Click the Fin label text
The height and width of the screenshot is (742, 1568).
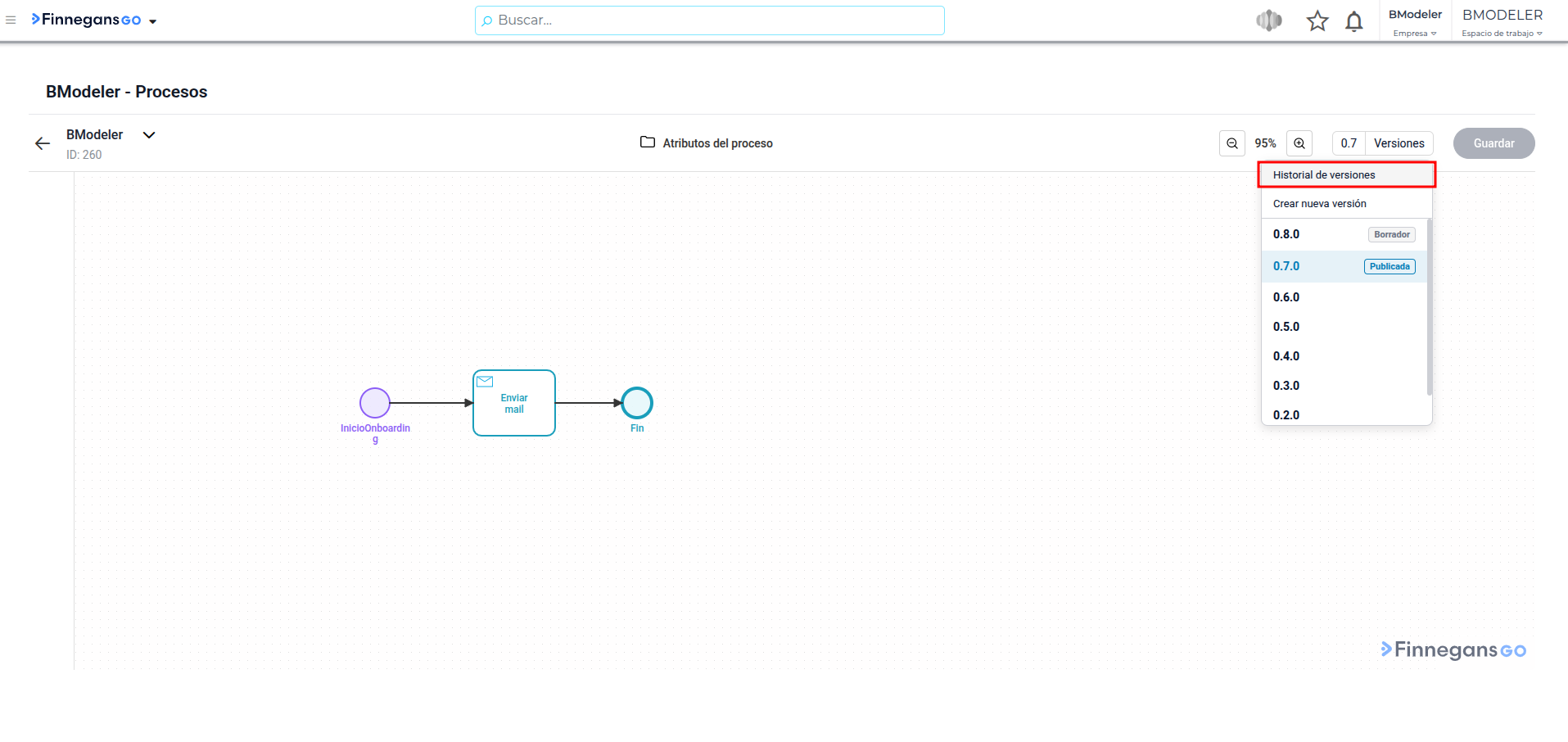tap(637, 428)
